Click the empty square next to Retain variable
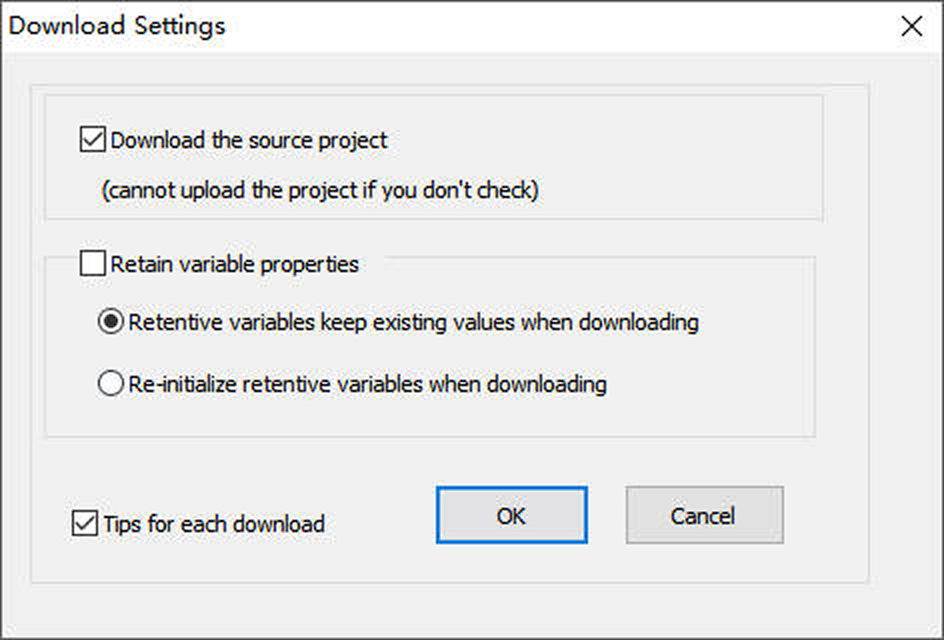Viewport: 944px width, 640px height. point(92,265)
